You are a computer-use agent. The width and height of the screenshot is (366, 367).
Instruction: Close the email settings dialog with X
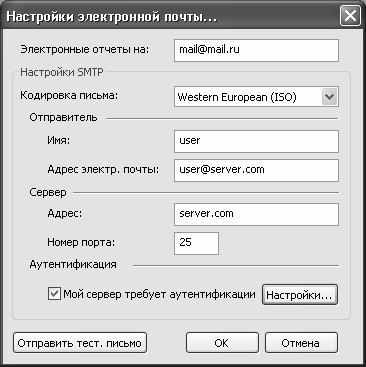tap(350, 16)
